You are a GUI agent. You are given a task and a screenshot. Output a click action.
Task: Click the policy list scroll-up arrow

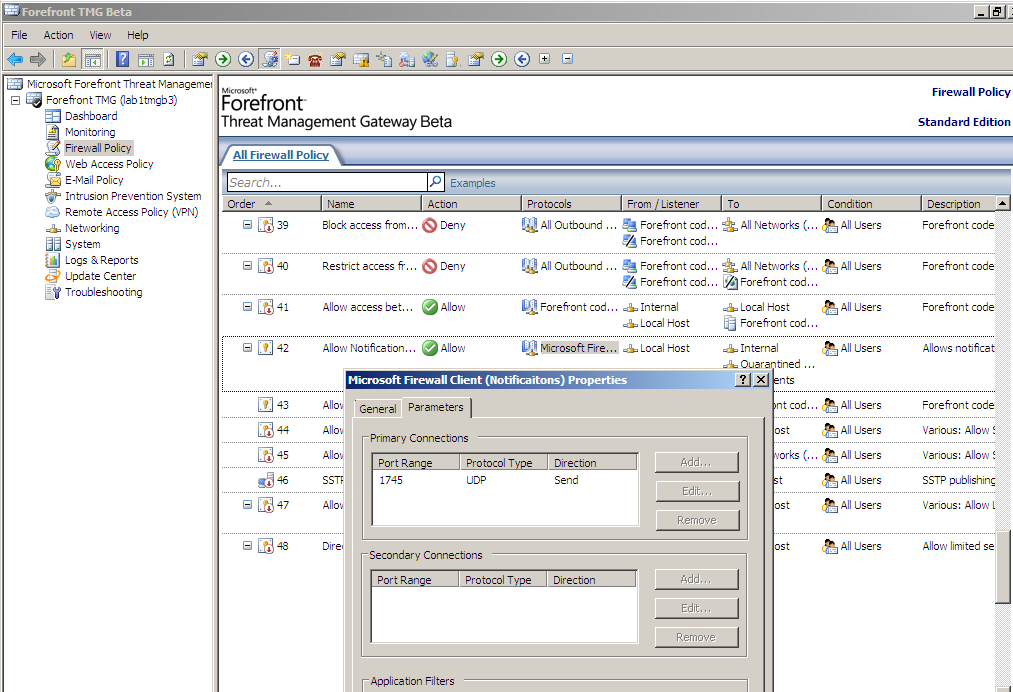1002,204
